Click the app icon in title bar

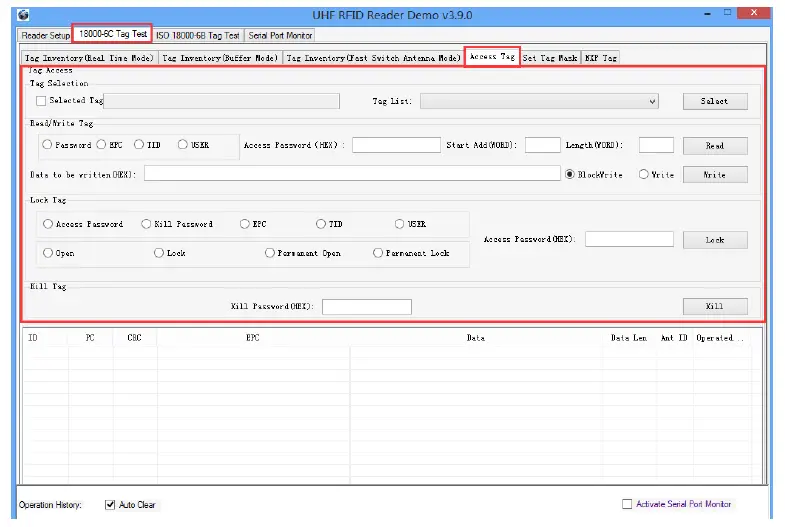[x=23, y=15]
